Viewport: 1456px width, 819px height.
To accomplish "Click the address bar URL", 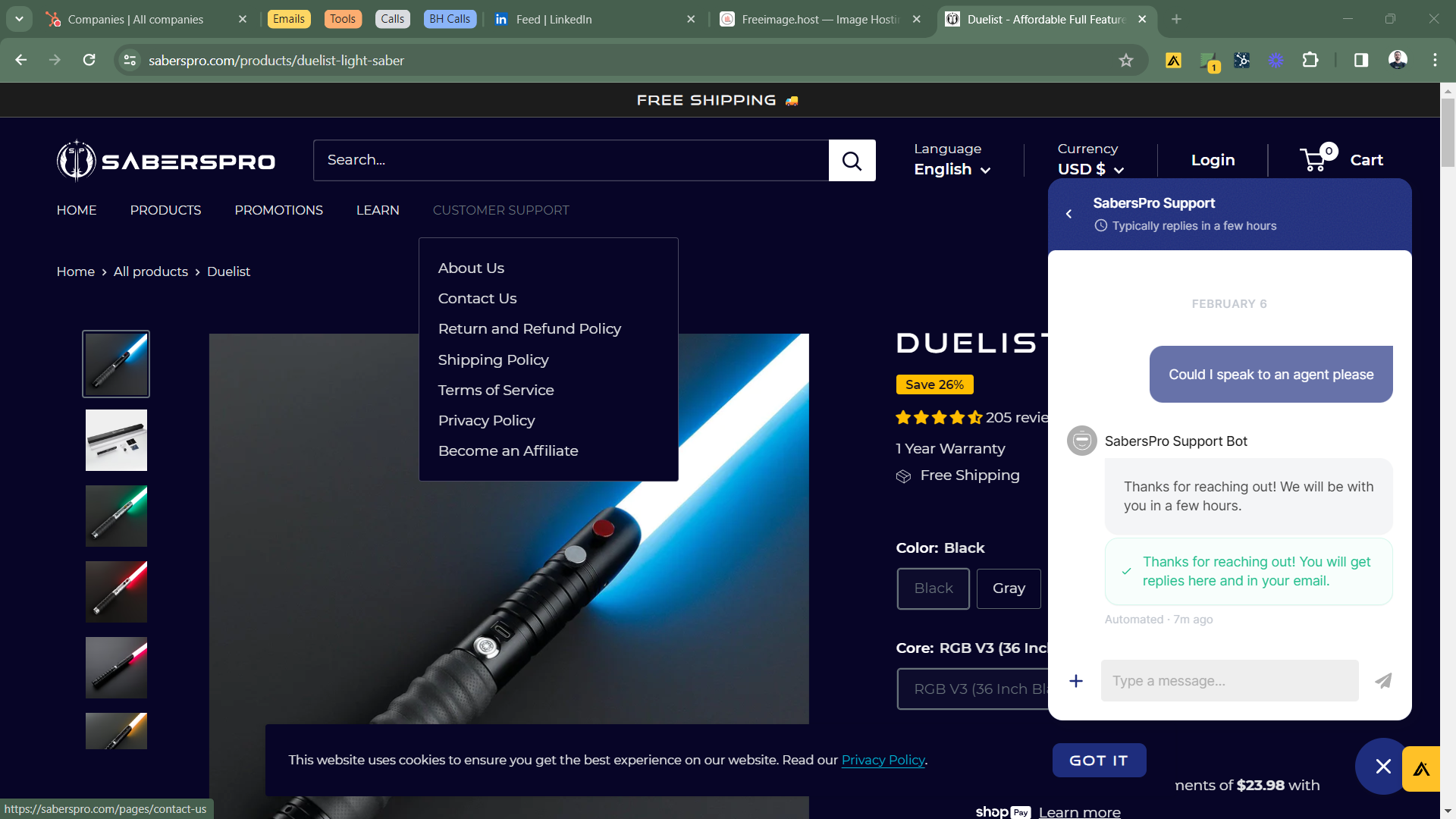I will (x=276, y=61).
